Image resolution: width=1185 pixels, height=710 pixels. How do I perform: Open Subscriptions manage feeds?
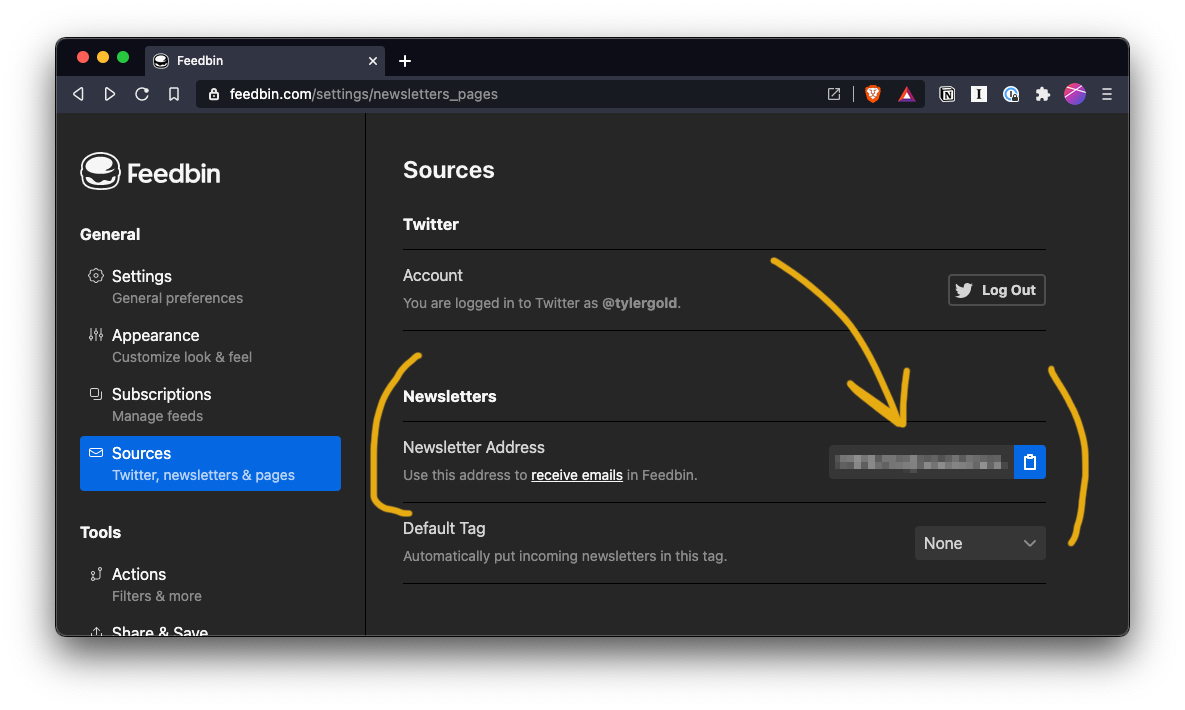tap(210, 405)
